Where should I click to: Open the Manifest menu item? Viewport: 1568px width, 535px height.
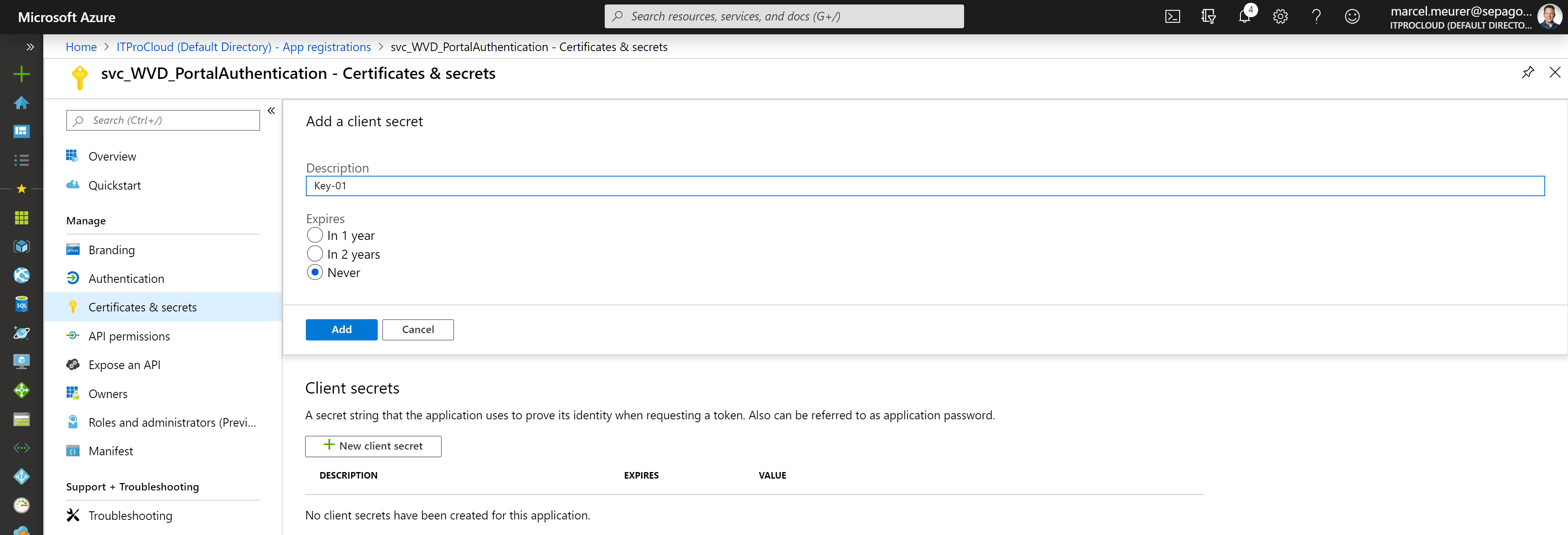click(111, 451)
